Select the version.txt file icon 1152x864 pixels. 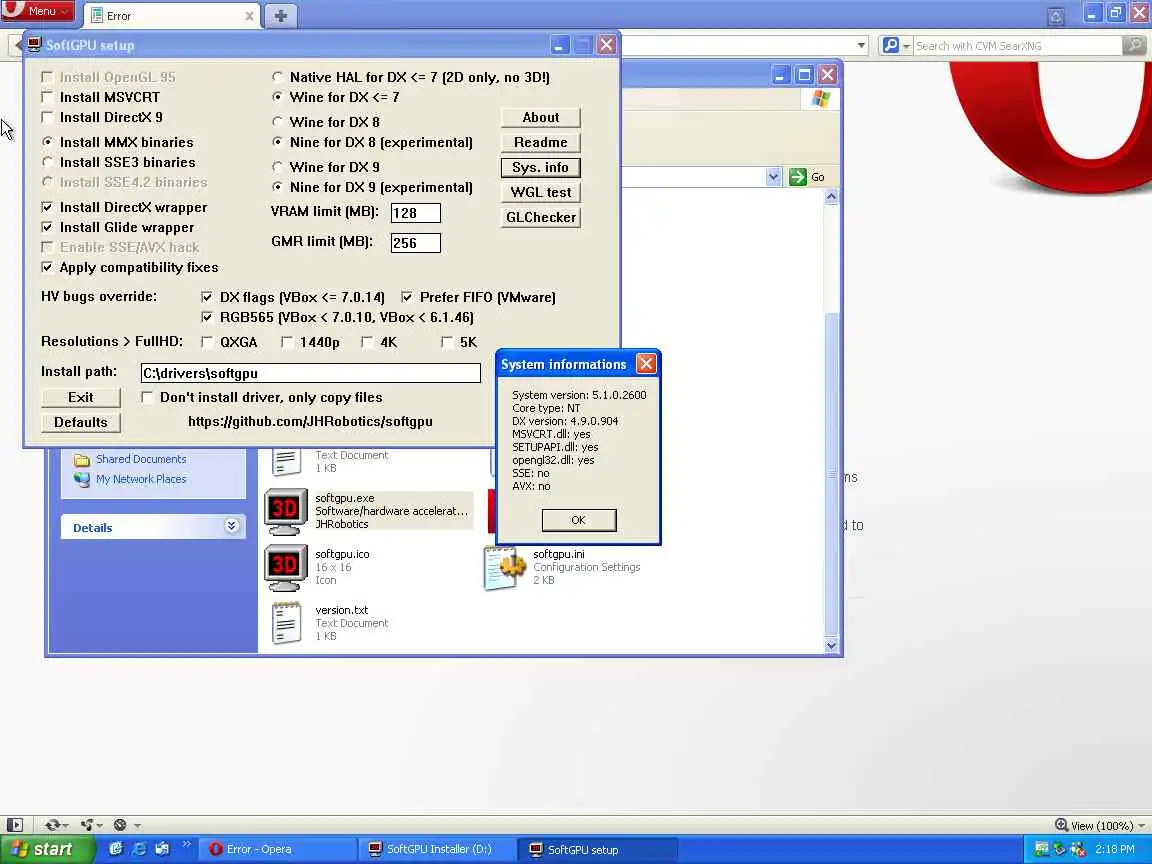(286, 622)
